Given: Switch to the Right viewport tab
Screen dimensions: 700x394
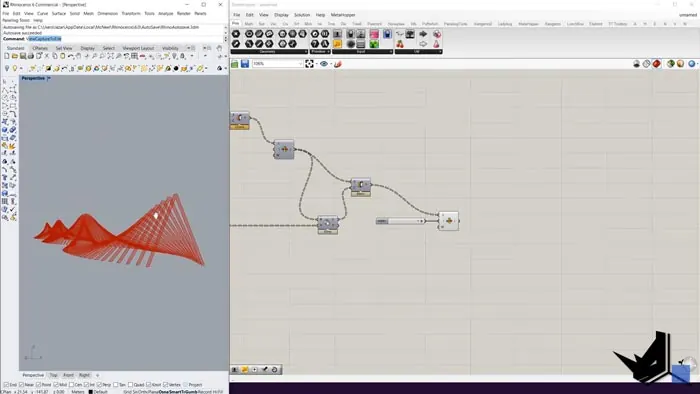Looking at the screenshot, I should coord(84,375).
